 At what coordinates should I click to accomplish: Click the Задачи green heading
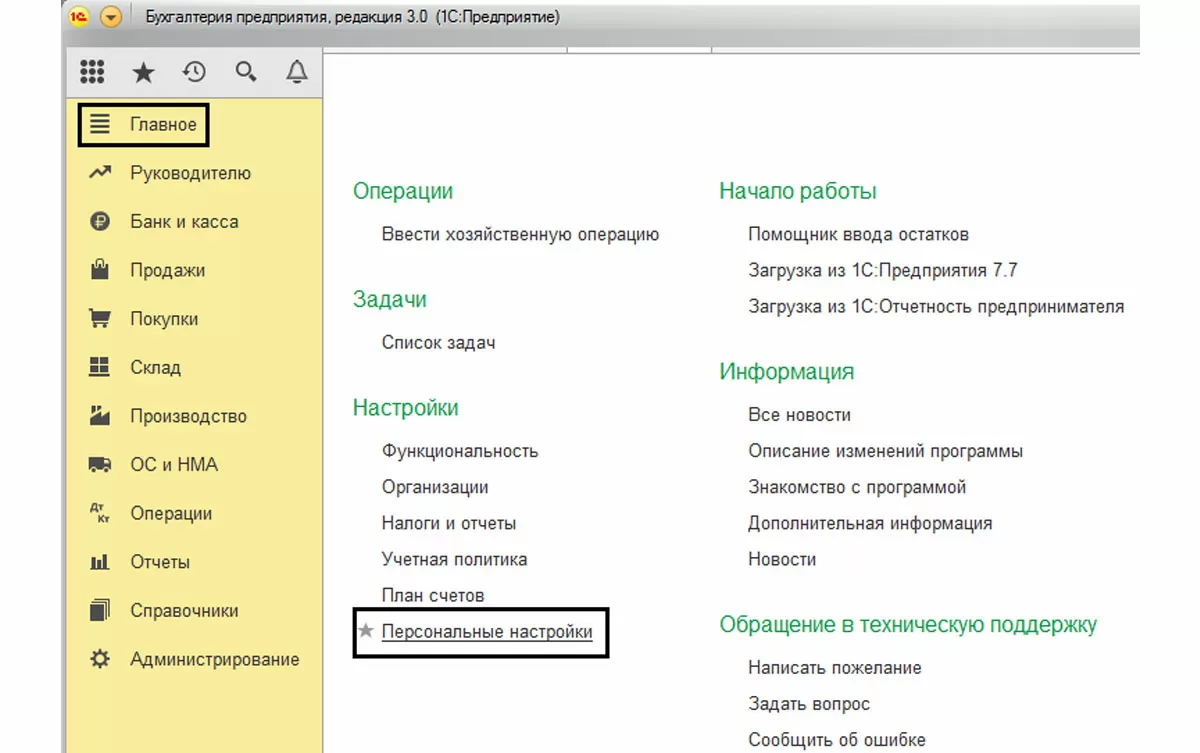(390, 299)
